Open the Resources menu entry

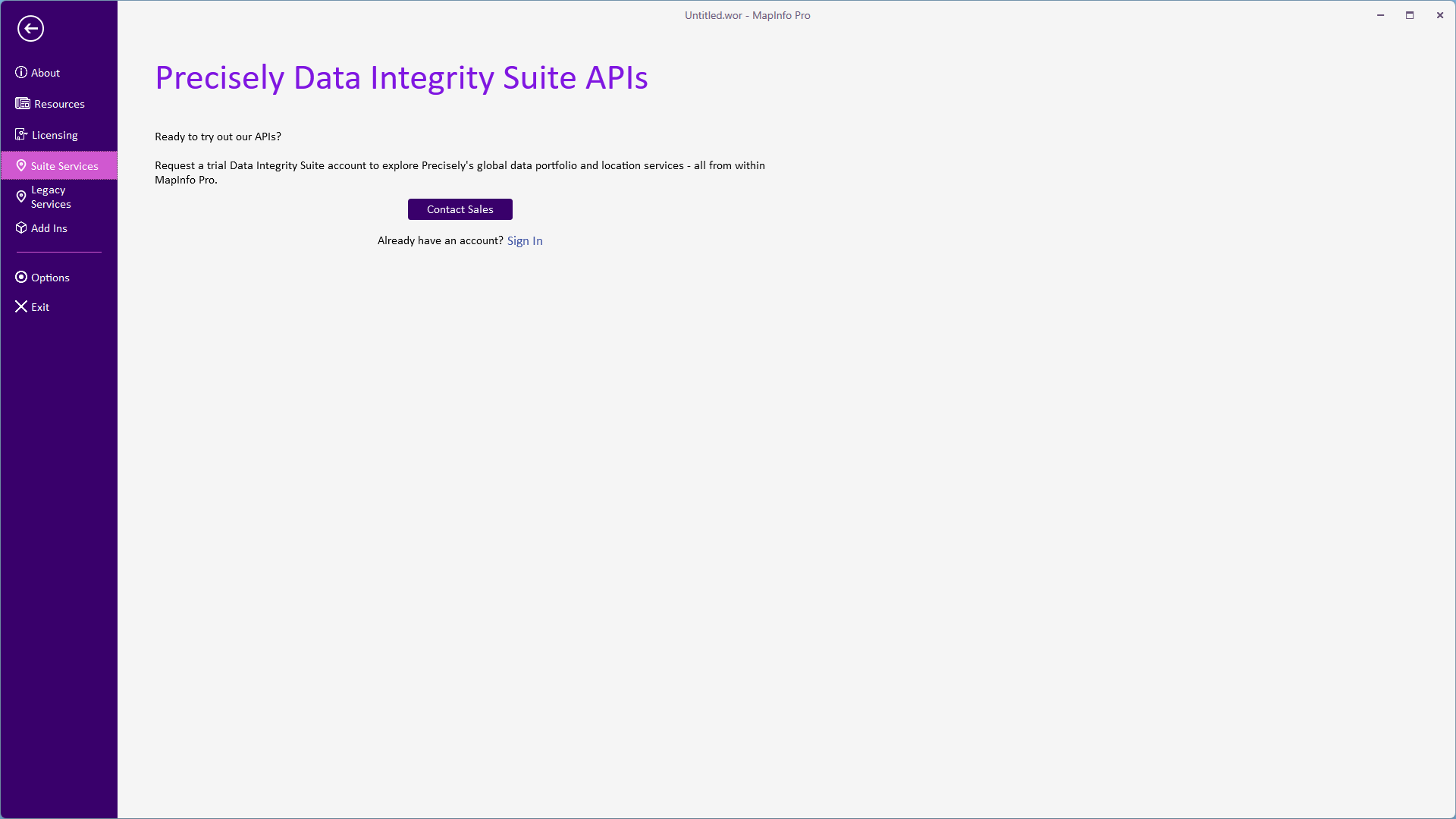click(x=59, y=104)
